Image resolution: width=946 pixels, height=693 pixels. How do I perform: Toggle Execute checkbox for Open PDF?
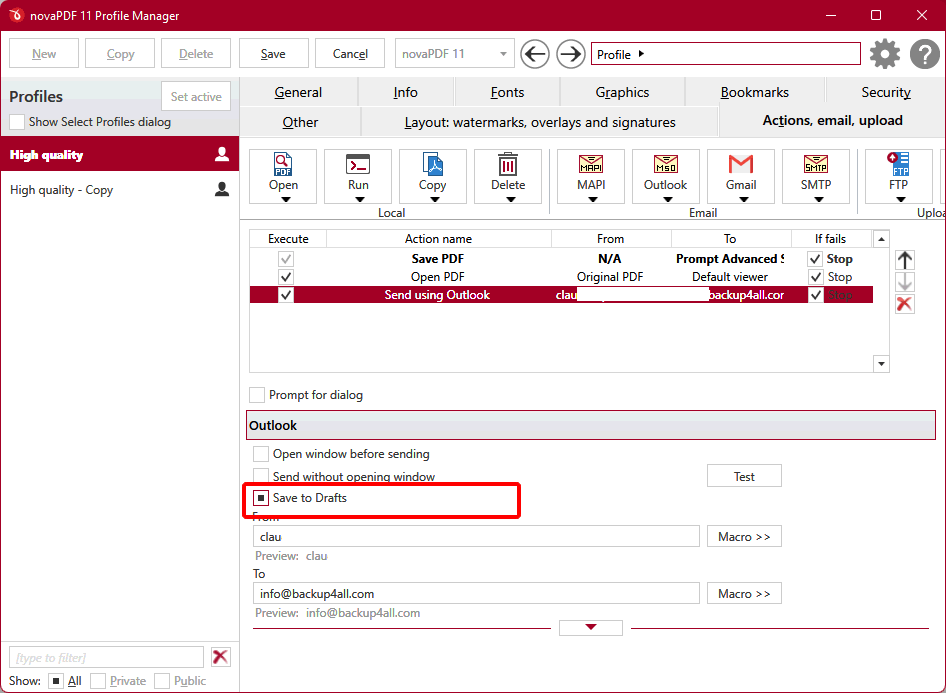(x=286, y=277)
